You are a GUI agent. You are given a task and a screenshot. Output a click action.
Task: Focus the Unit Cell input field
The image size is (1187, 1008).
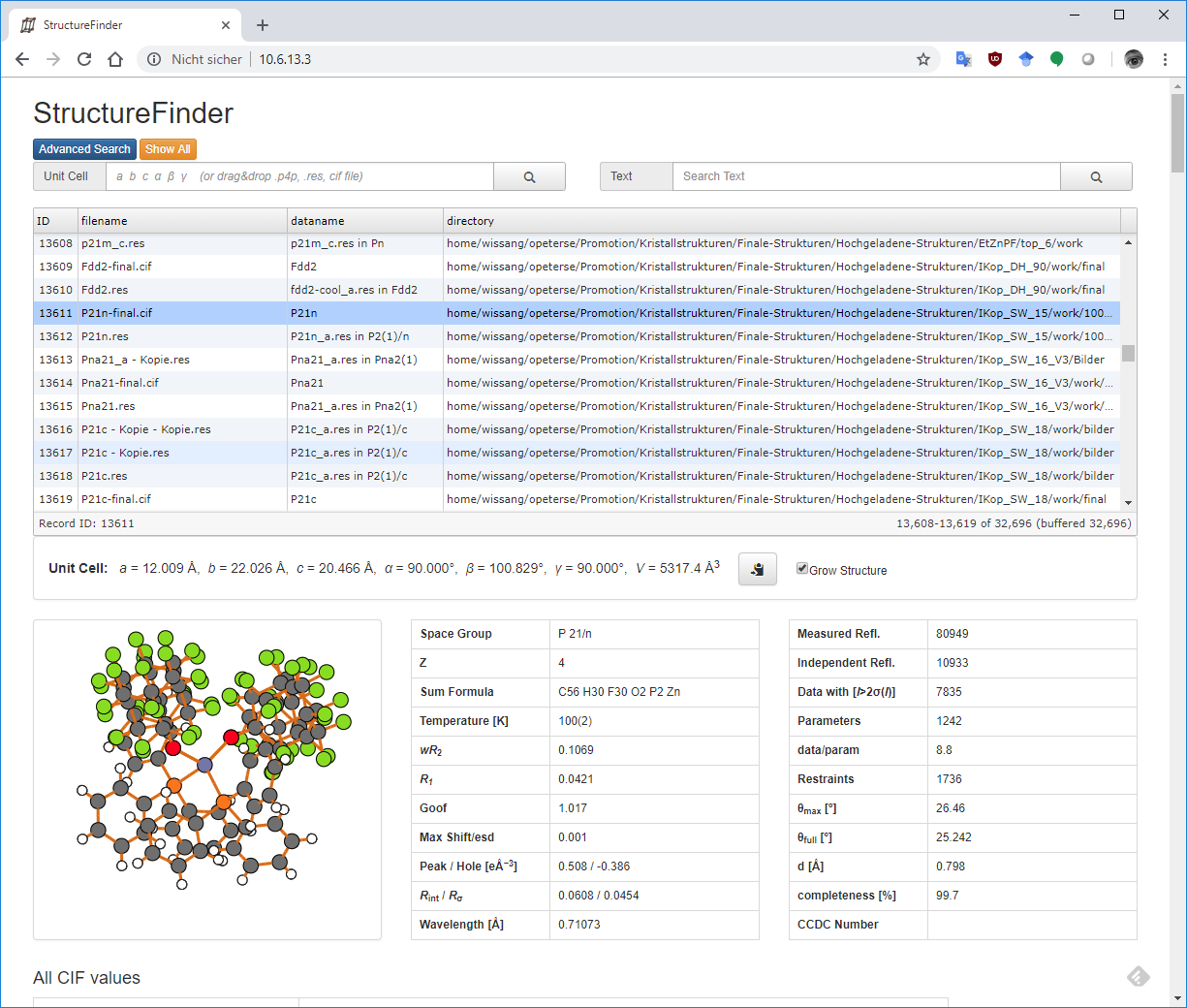click(x=300, y=176)
